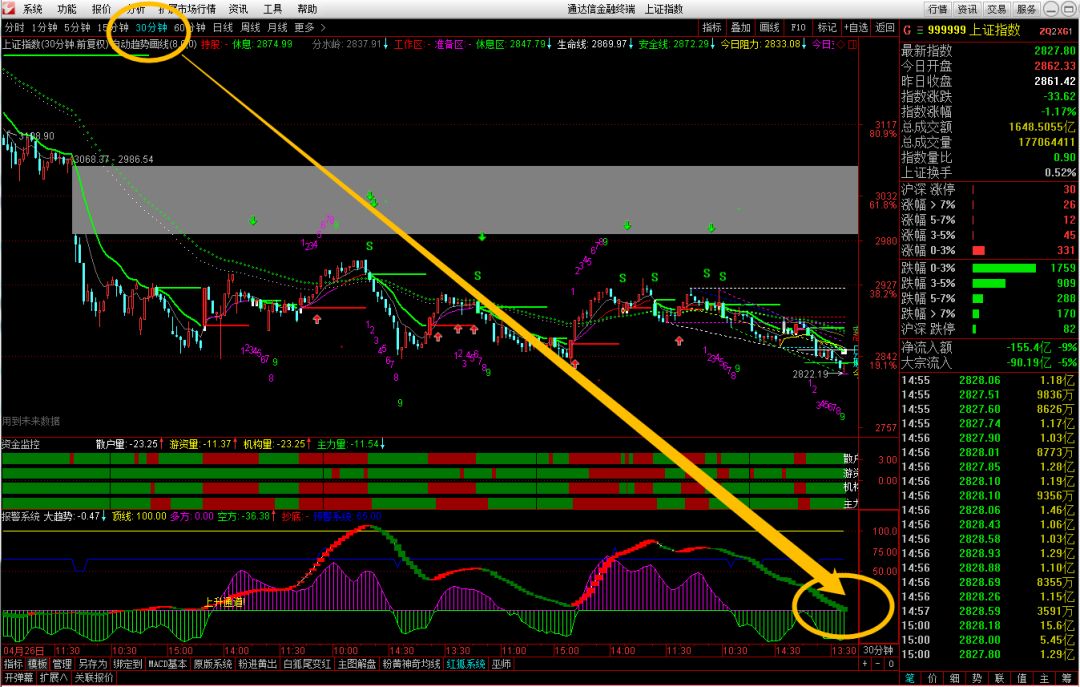Image resolution: width=1080 pixels, height=687 pixels.
Task: Open the 功能 menu
Action: 67,8
